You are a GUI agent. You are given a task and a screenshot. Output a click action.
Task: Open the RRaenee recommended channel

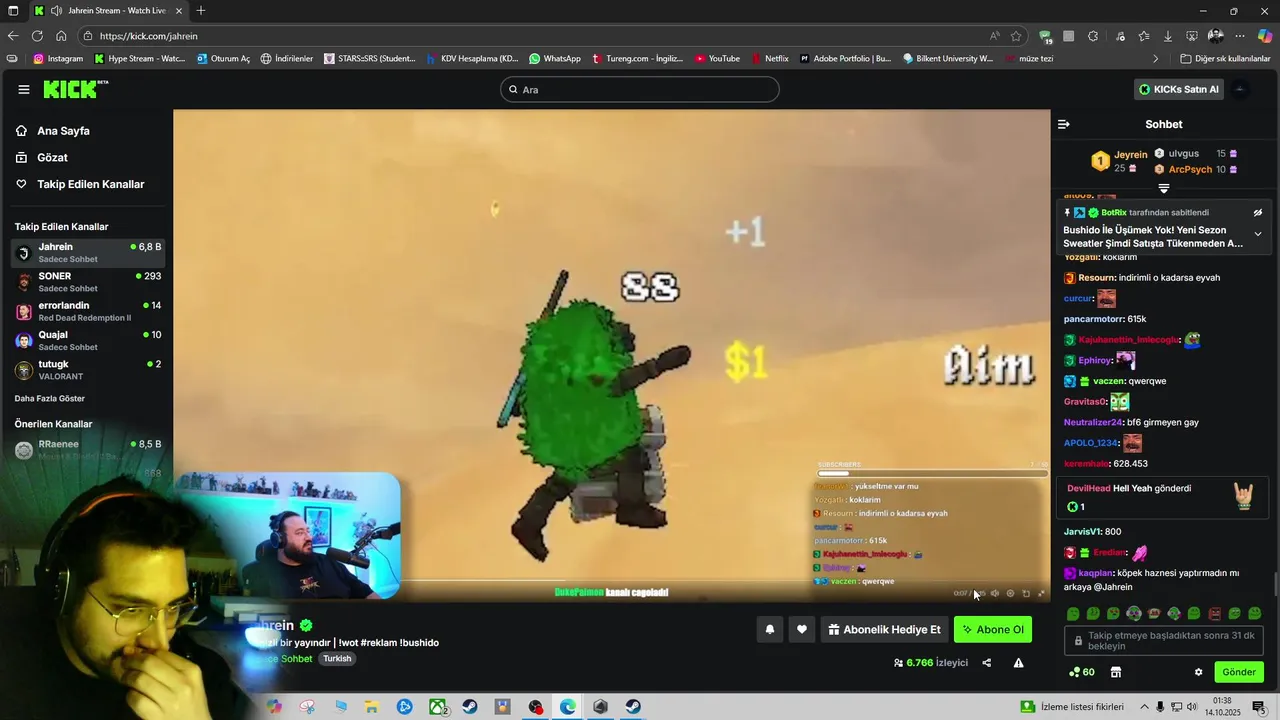[88, 449]
